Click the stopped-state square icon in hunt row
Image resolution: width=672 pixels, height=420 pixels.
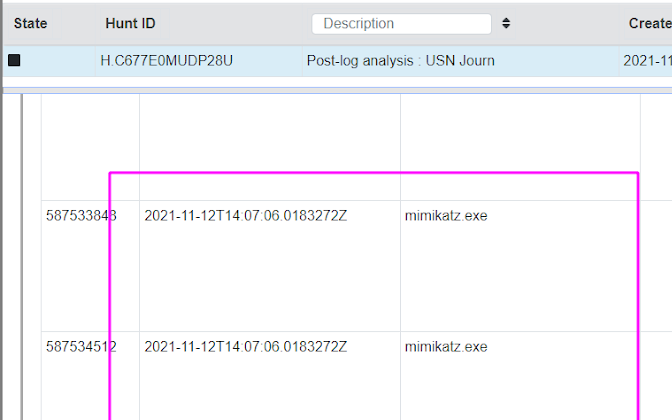[x=14, y=61]
